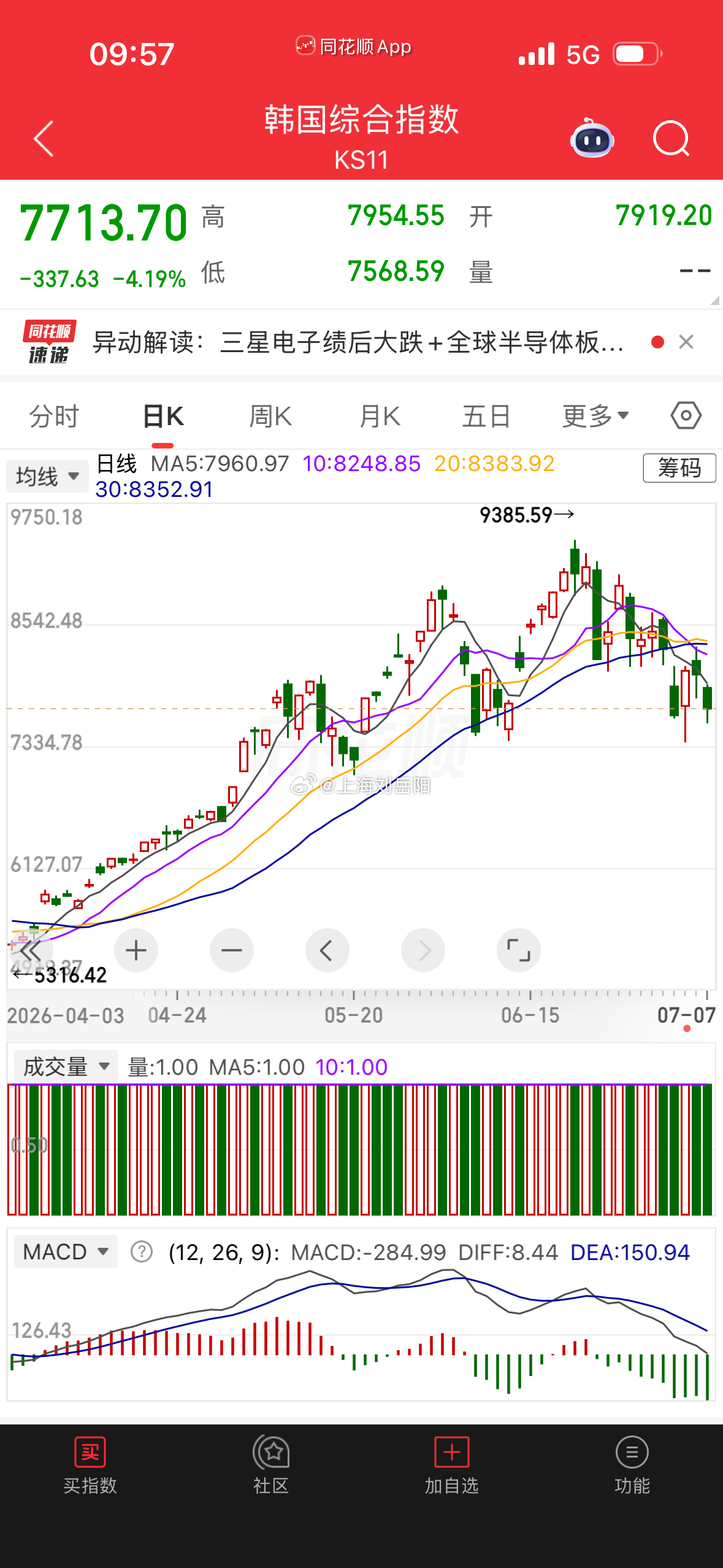Image resolution: width=723 pixels, height=1568 pixels.
Task: Open 均线 indicator dropdown
Action: [x=47, y=476]
